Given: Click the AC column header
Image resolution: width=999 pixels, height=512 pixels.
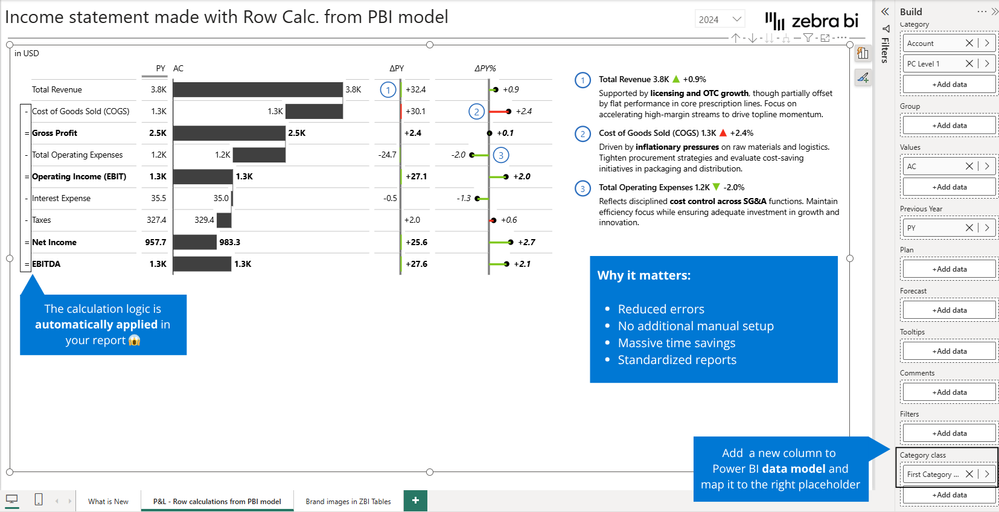Looking at the screenshot, I should (178, 68).
